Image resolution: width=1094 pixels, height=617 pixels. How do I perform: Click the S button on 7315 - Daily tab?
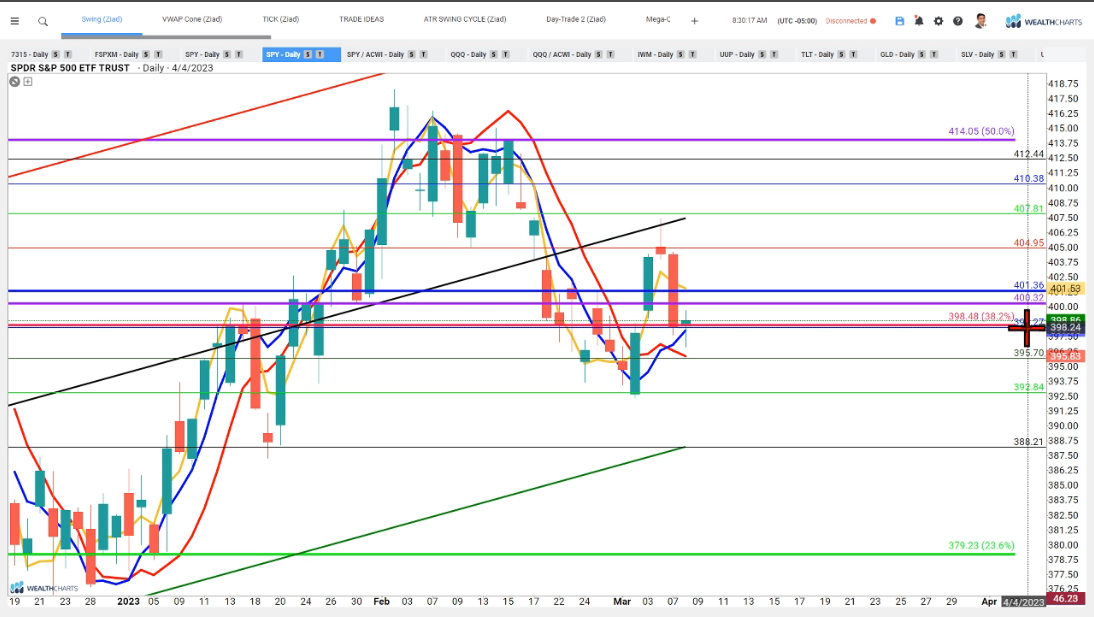click(55, 54)
